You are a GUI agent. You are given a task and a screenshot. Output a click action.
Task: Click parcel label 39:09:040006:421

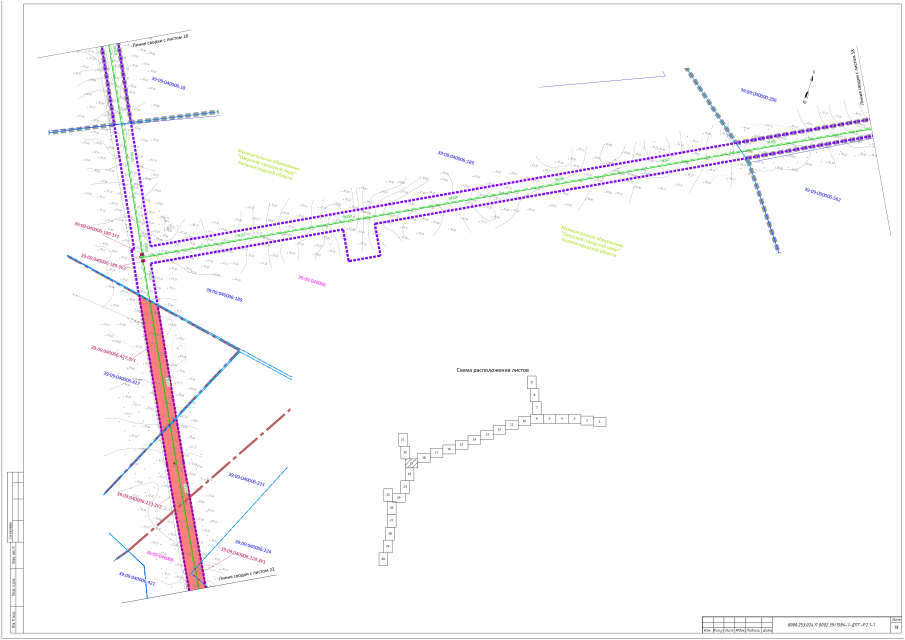(137, 579)
